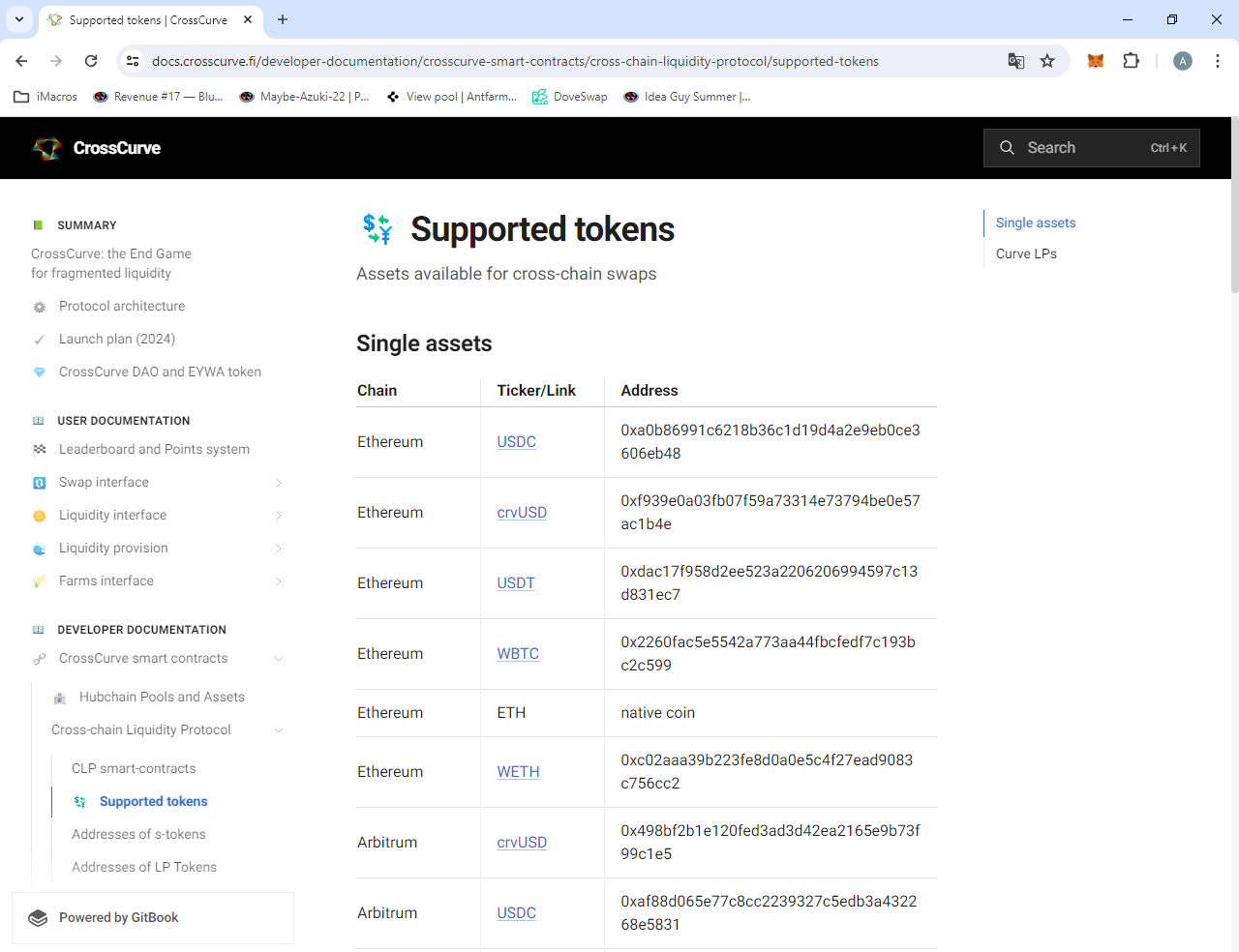Reload the current page

(x=91, y=61)
